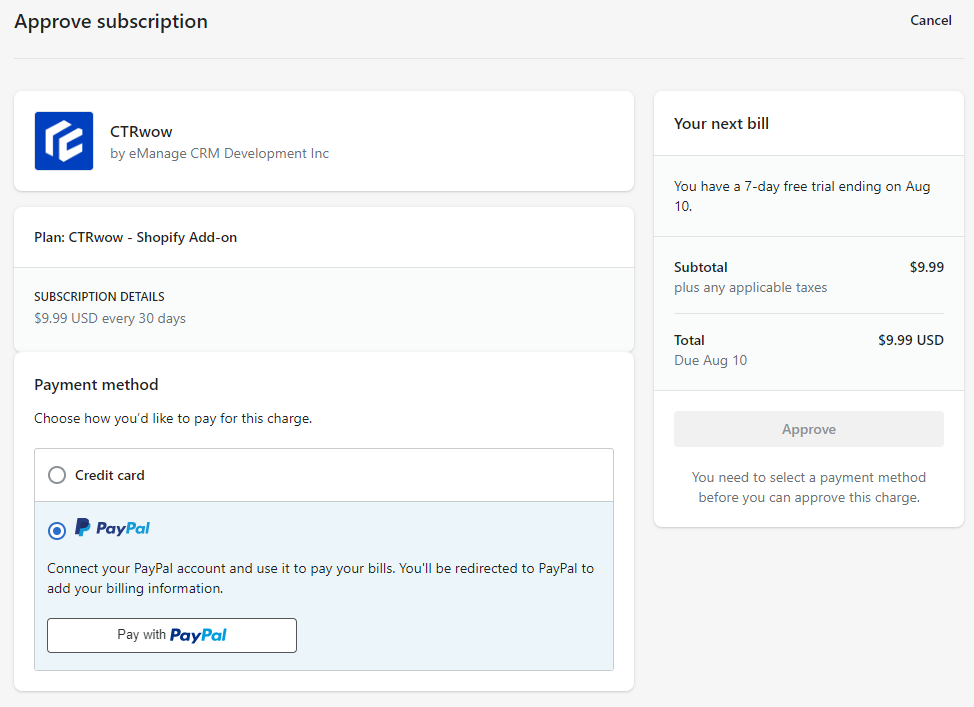
Task: Click the 'Choose how you'd like to pay' text
Action: (173, 419)
